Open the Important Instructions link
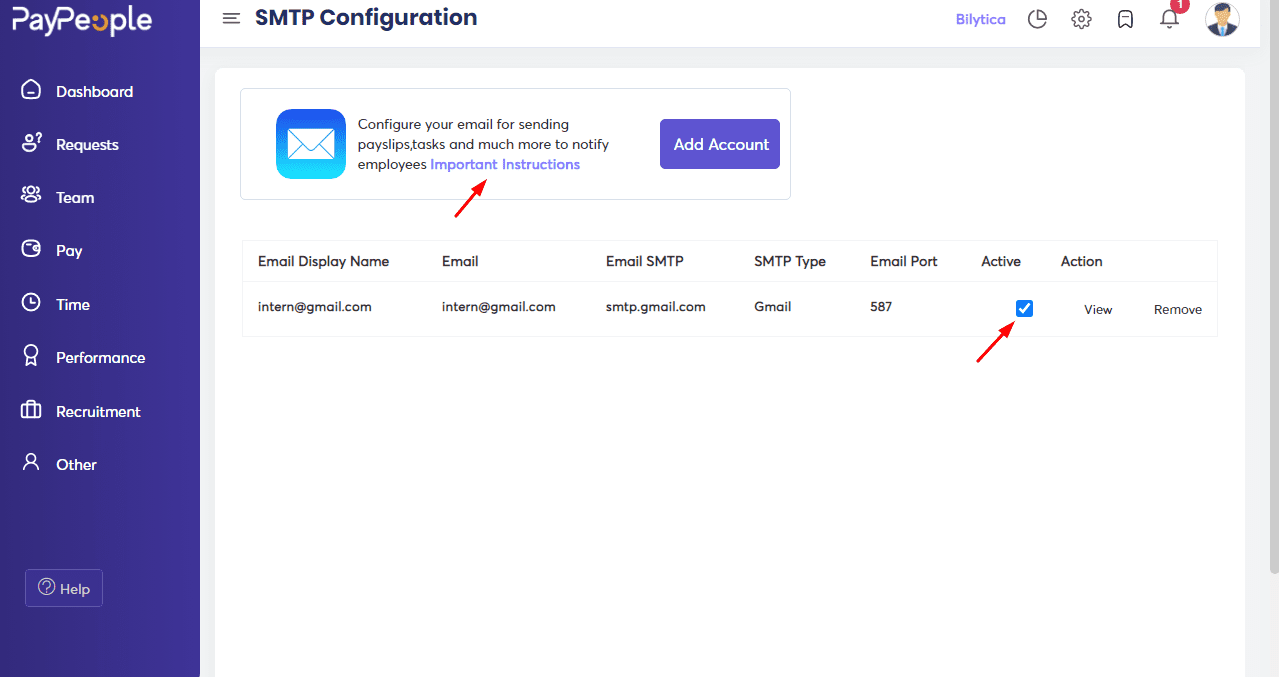 [505, 164]
